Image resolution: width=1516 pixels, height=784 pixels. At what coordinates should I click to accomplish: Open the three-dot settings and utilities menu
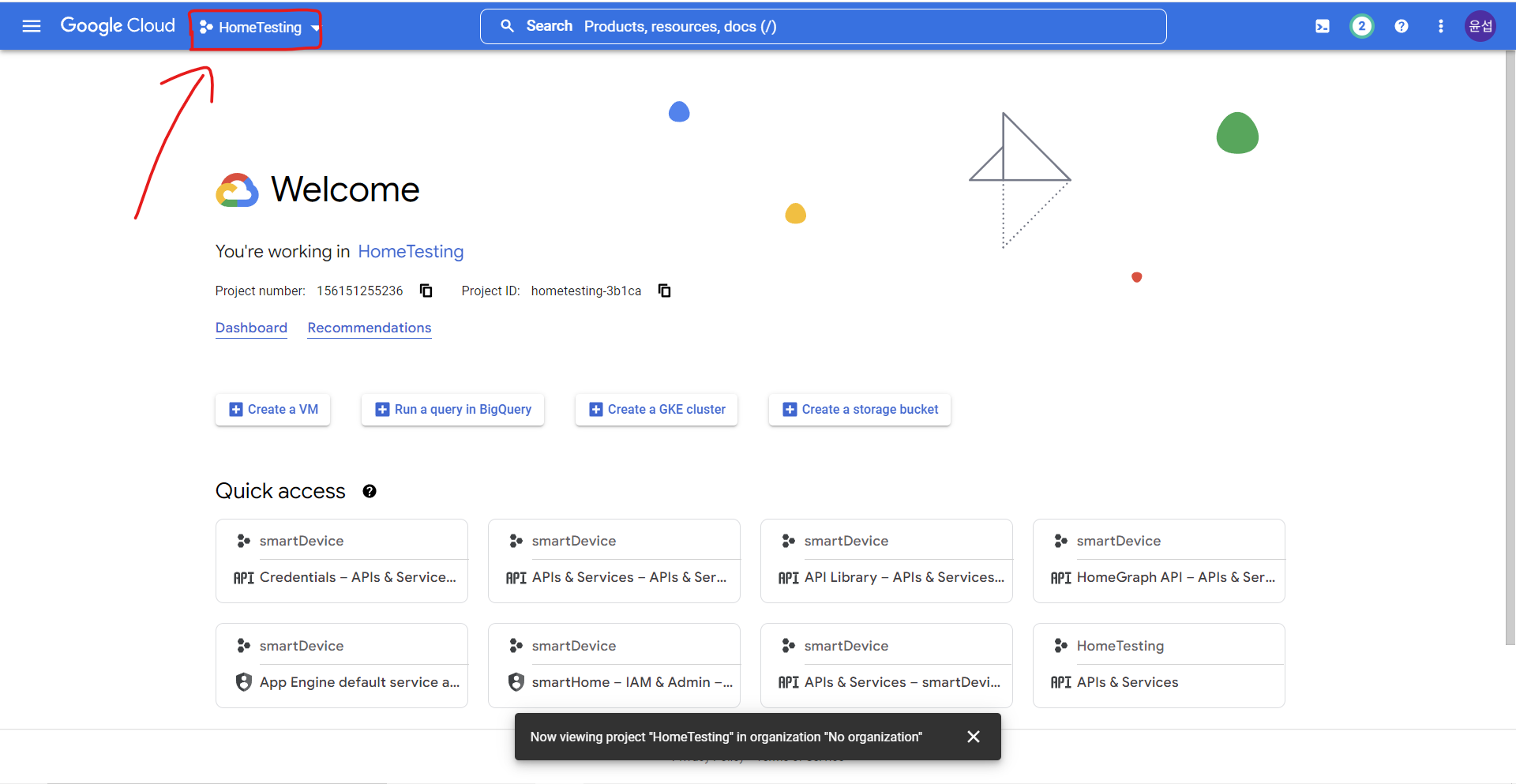tap(1441, 26)
